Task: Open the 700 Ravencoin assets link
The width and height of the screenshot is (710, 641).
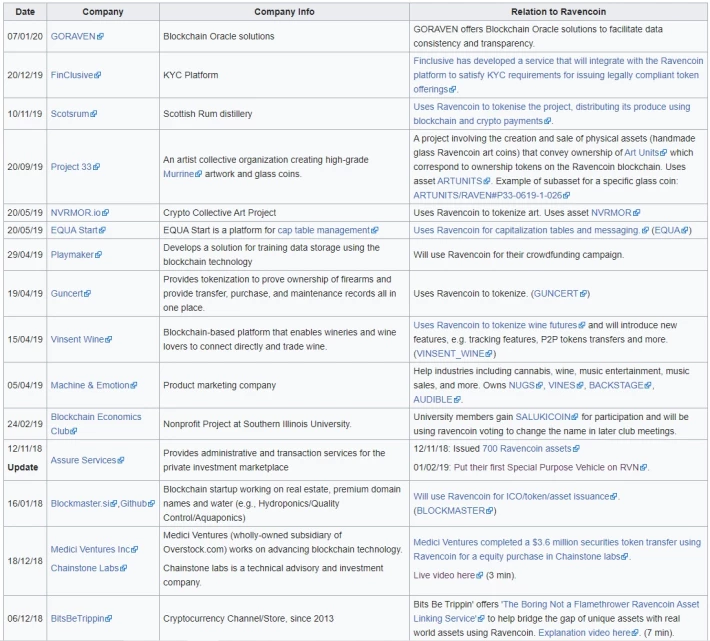Action: click(x=531, y=449)
